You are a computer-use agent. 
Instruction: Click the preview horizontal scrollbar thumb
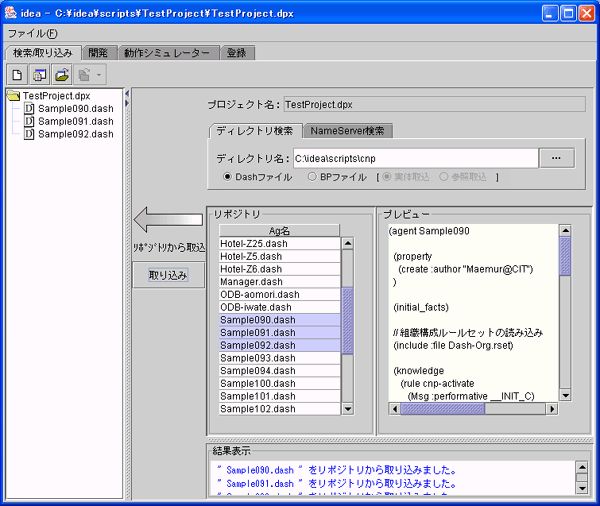coord(441,408)
